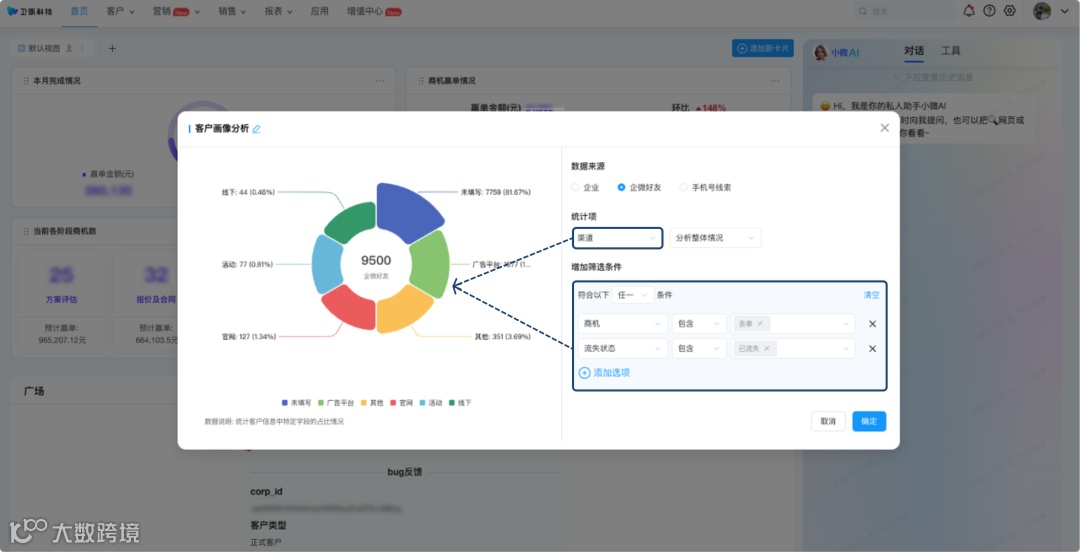Screen dimensions: 1080x552
Task: Remove the 丢单 tag from filter
Action: (x=760, y=324)
